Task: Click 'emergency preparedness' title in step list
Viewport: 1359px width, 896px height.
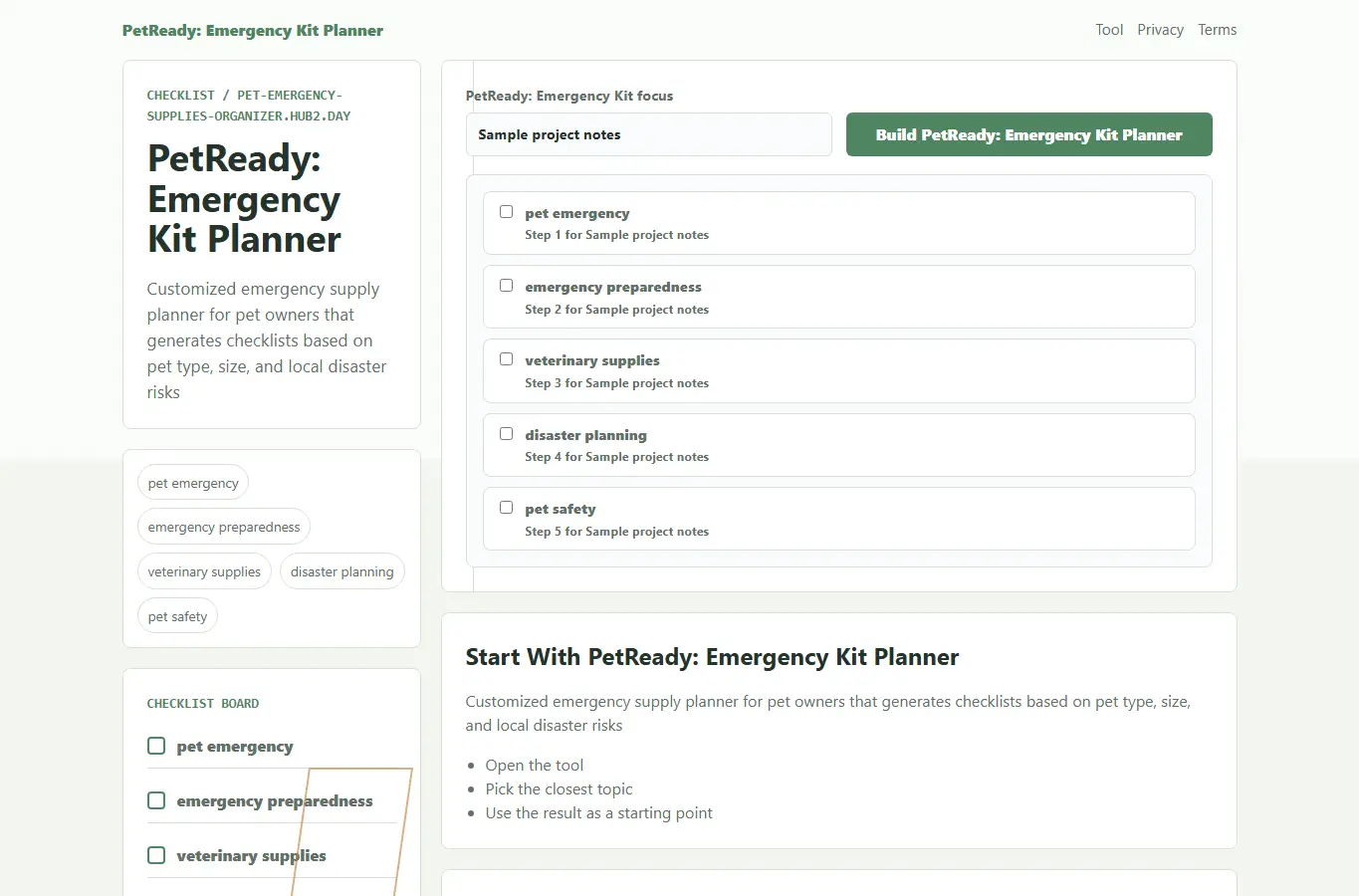Action: coord(613,287)
